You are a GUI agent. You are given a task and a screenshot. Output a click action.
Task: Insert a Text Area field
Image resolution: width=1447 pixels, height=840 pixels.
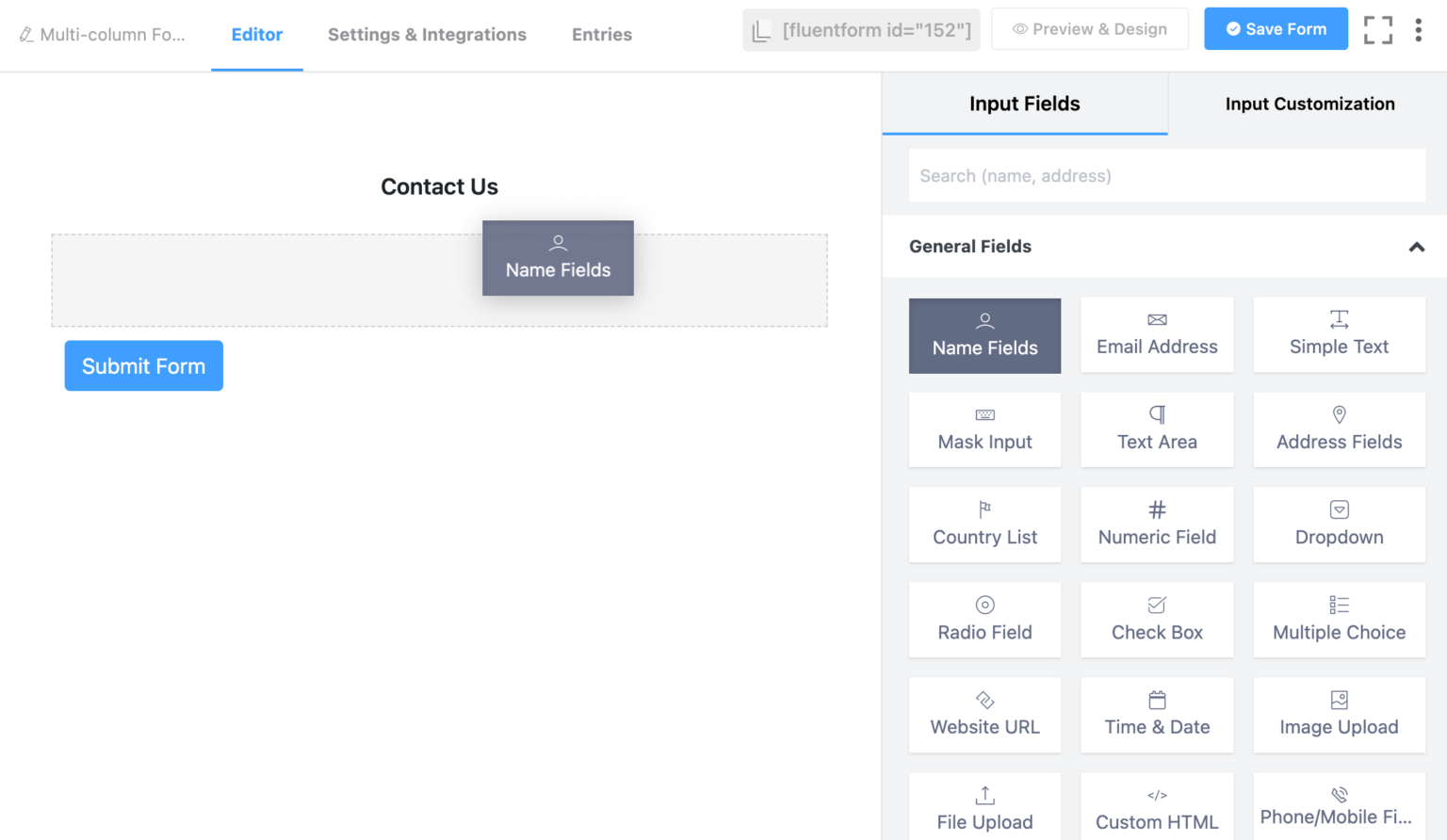[x=1157, y=429]
